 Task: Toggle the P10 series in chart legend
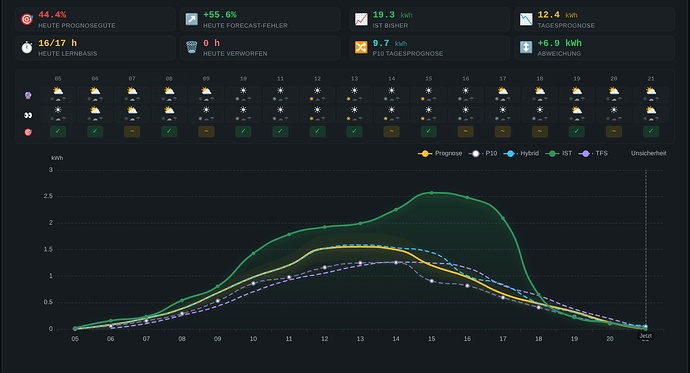(x=483, y=154)
